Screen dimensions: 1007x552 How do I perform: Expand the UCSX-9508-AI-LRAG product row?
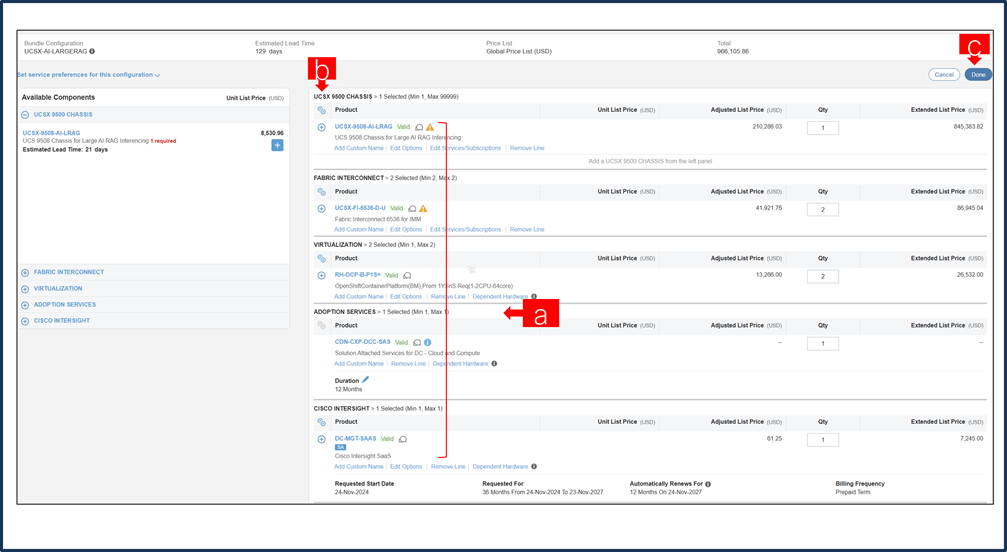pyautogui.click(x=322, y=127)
